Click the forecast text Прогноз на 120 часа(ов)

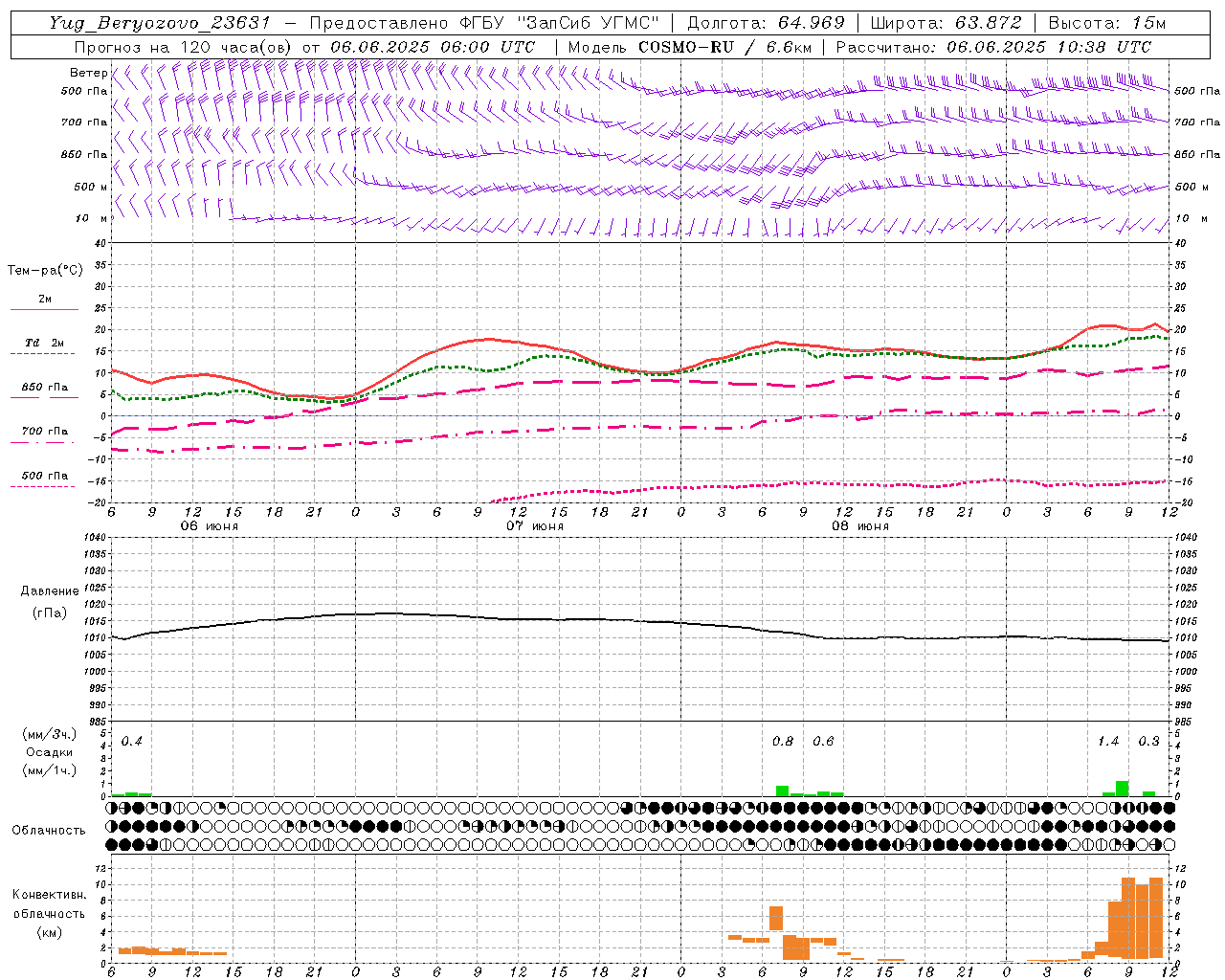182,47
